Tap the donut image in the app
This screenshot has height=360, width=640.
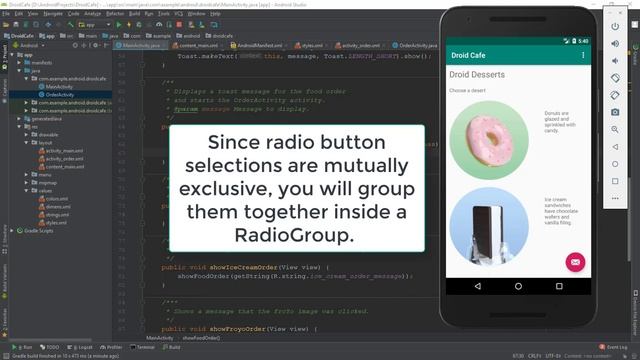[x=489, y=140]
